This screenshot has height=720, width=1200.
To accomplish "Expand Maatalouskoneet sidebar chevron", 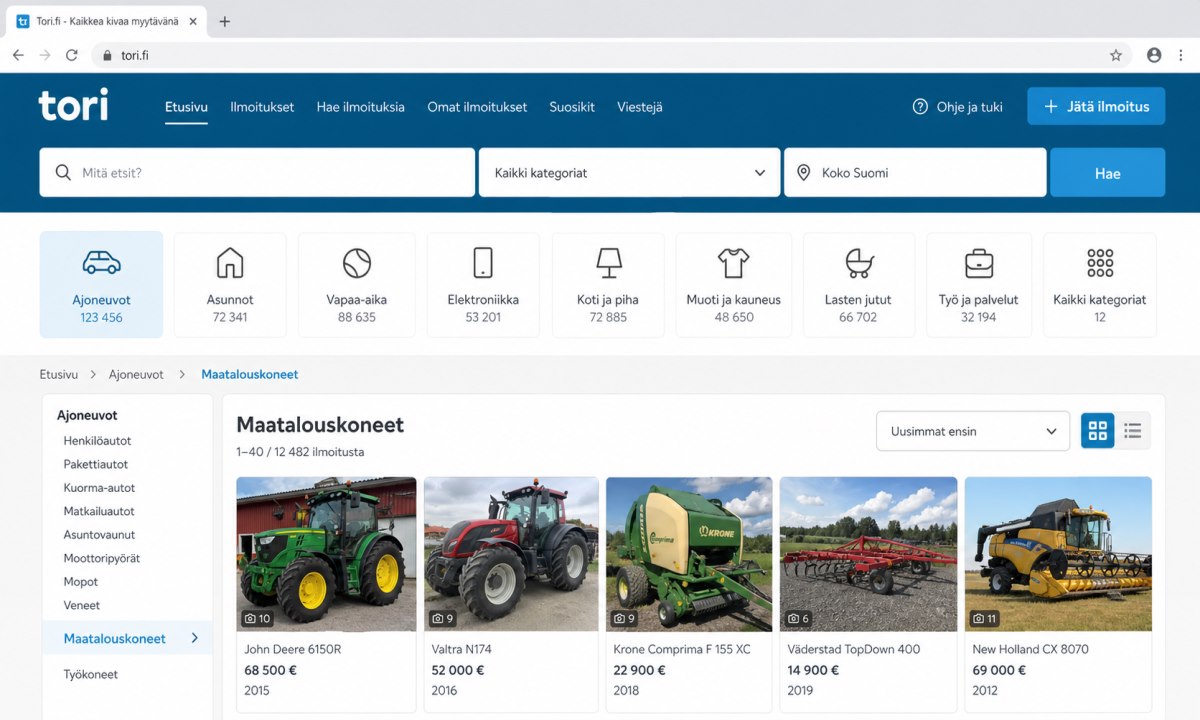I will click(x=195, y=638).
